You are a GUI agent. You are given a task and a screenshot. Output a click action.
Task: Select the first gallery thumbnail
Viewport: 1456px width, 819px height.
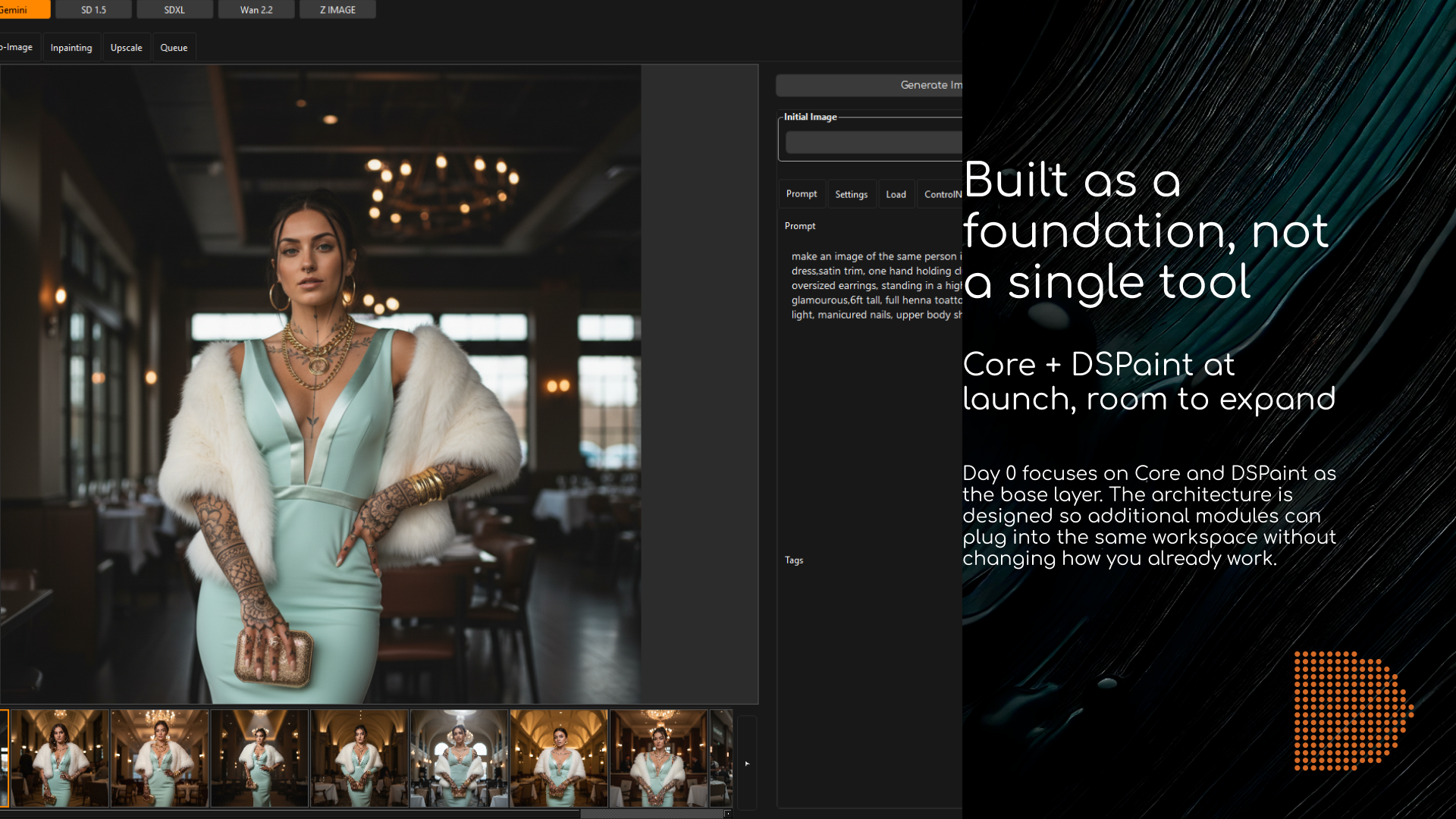(60, 758)
